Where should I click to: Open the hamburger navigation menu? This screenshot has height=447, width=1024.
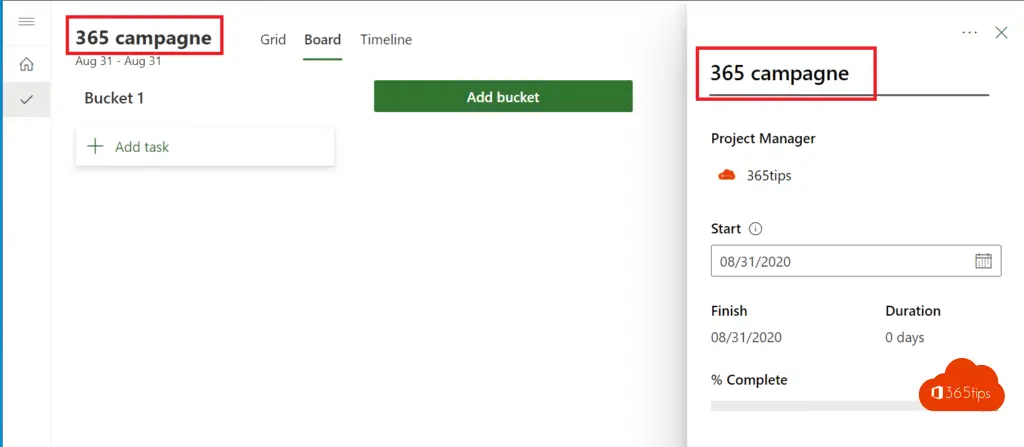(x=26, y=21)
